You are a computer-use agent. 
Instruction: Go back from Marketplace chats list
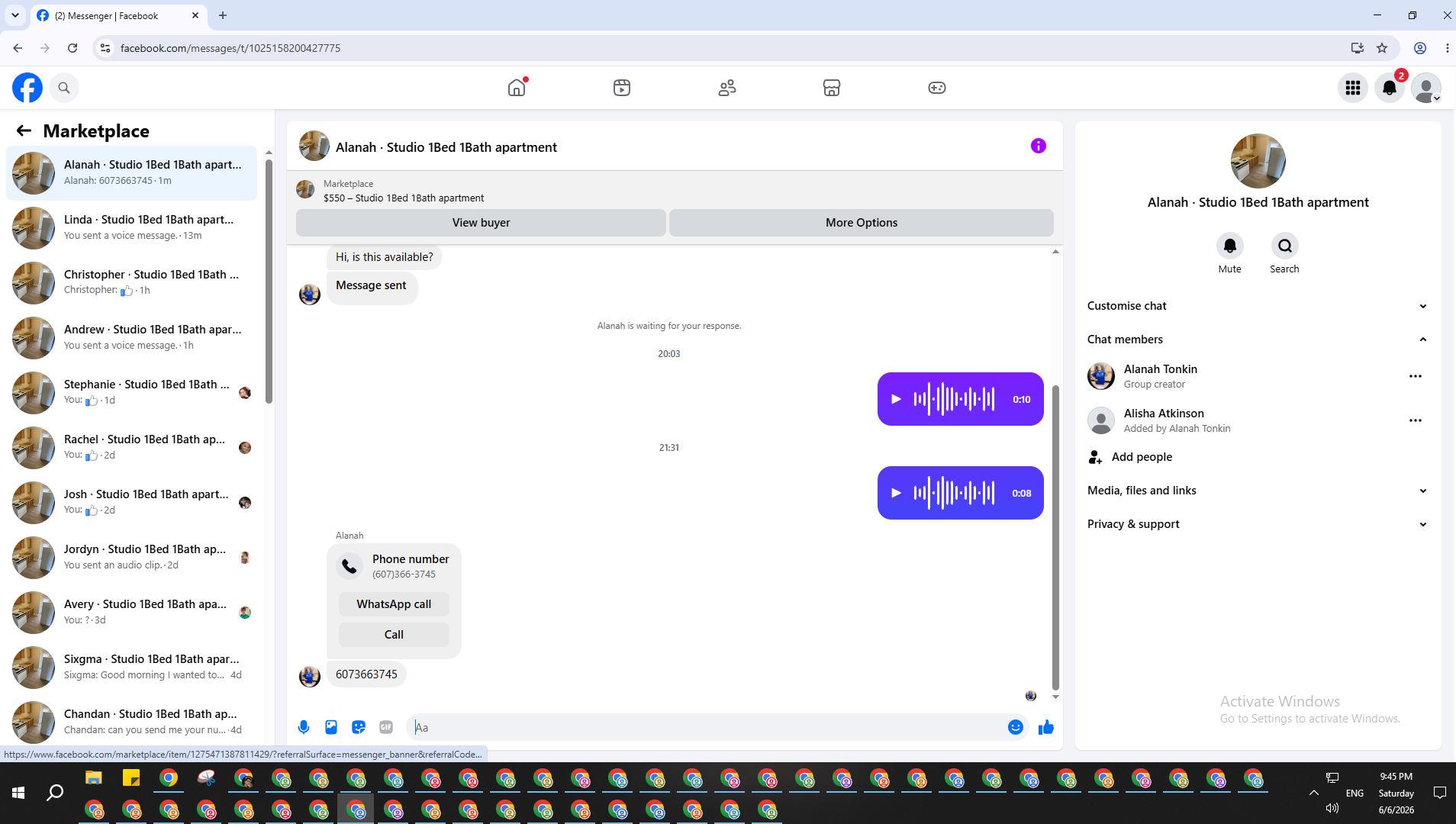click(x=24, y=130)
